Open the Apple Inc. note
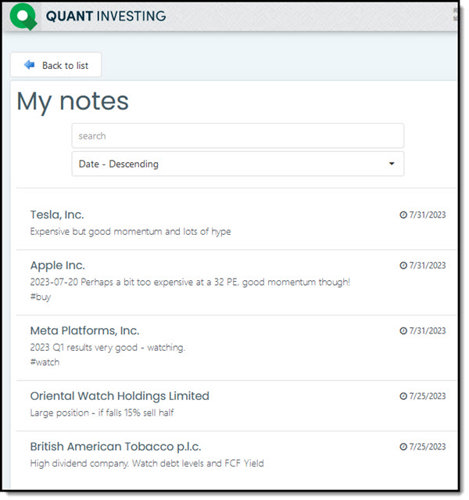 coord(58,265)
